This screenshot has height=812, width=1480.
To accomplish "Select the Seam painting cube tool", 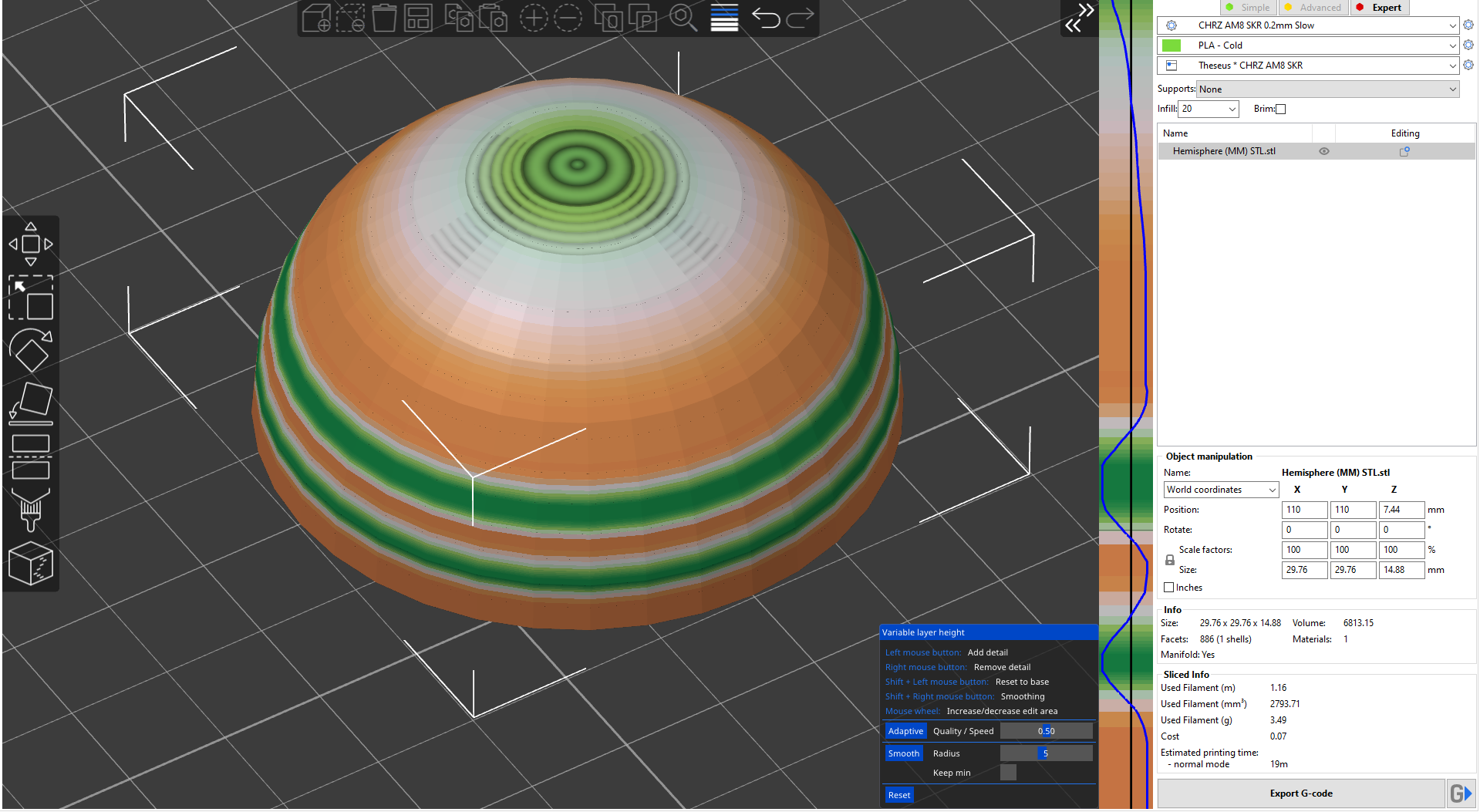I will (x=31, y=564).
